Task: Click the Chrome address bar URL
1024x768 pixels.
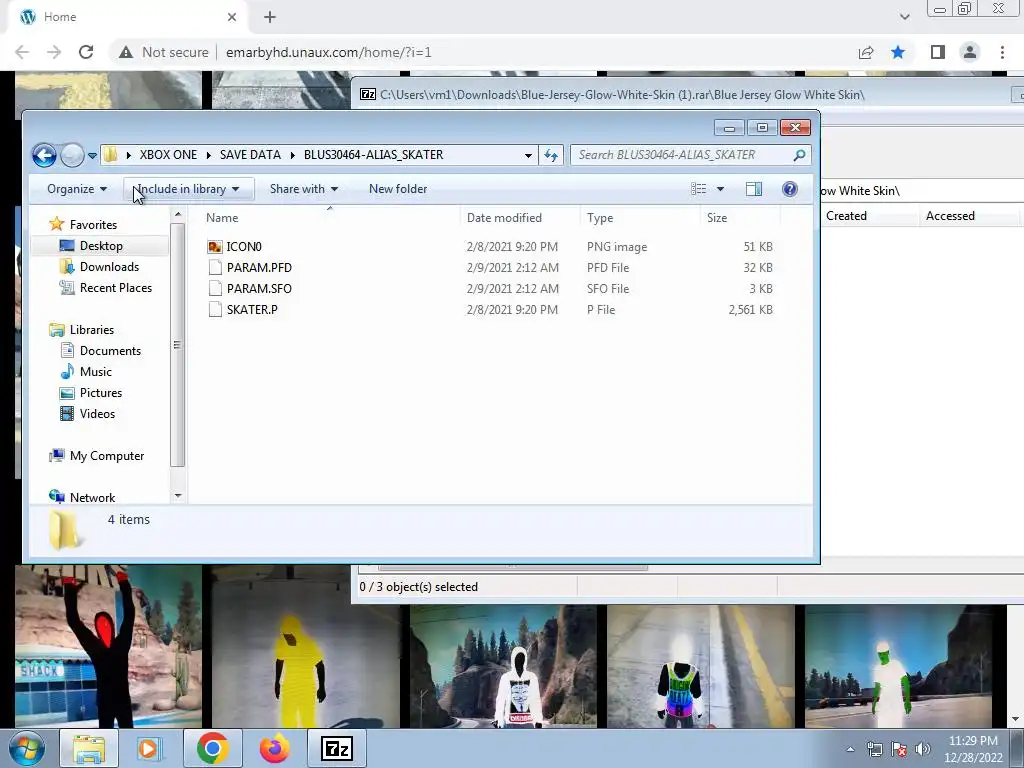Action: (x=328, y=52)
